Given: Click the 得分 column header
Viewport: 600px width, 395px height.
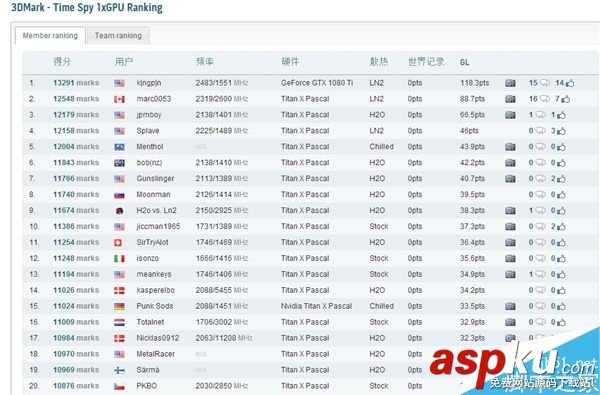Looking at the screenshot, I should (62, 62).
